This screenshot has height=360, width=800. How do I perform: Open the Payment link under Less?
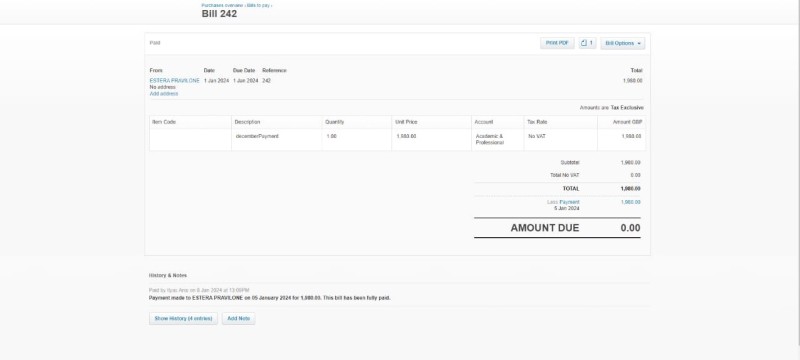[x=569, y=202]
